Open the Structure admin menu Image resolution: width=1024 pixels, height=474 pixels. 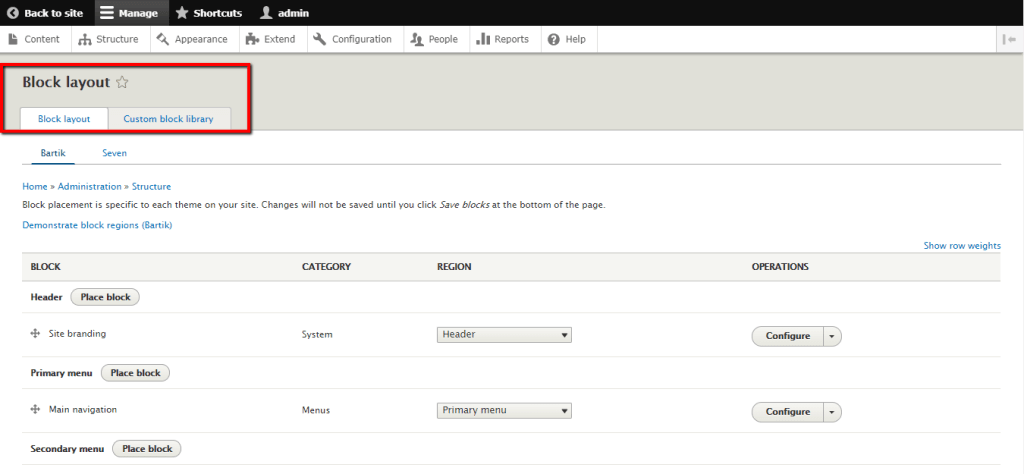tap(110, 39)
